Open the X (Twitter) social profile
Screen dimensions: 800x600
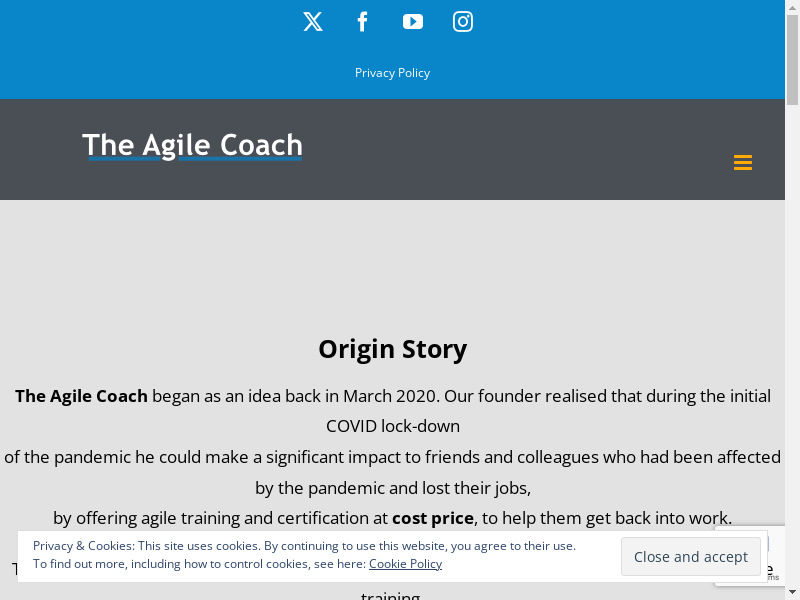coord(313,22)
